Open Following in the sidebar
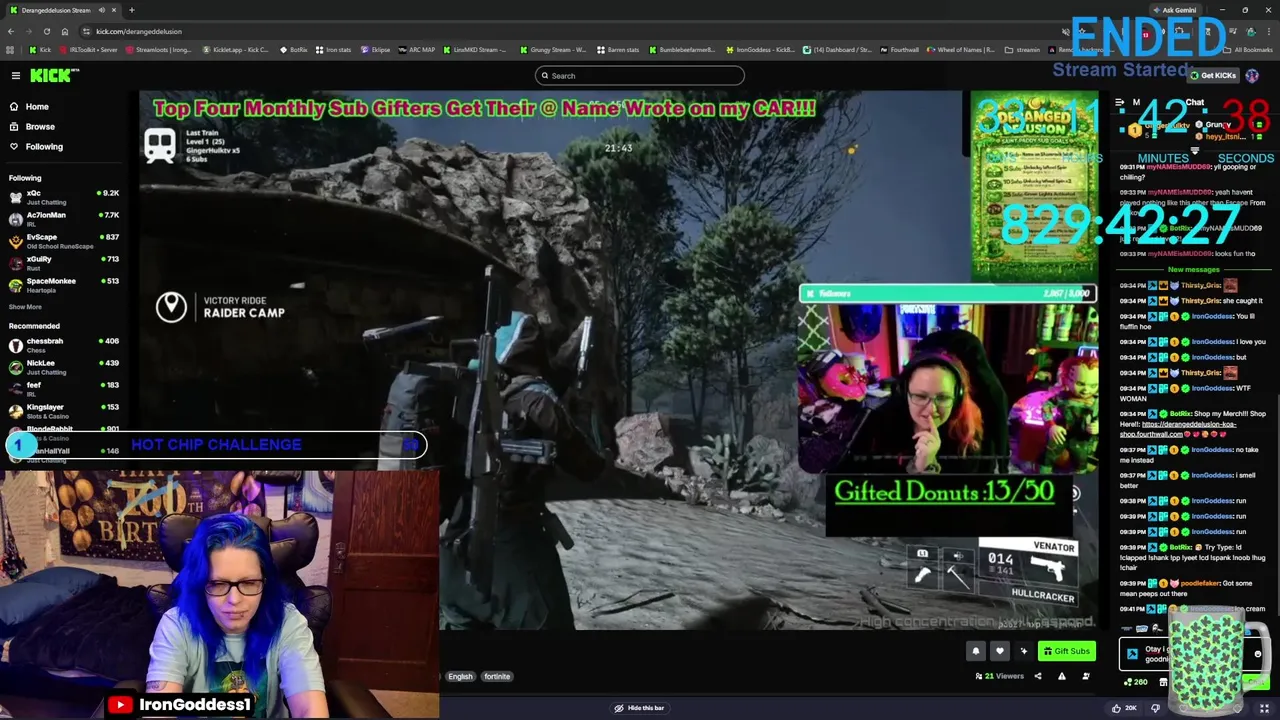This screenshot has height=720, width=1280. (44, 146)
